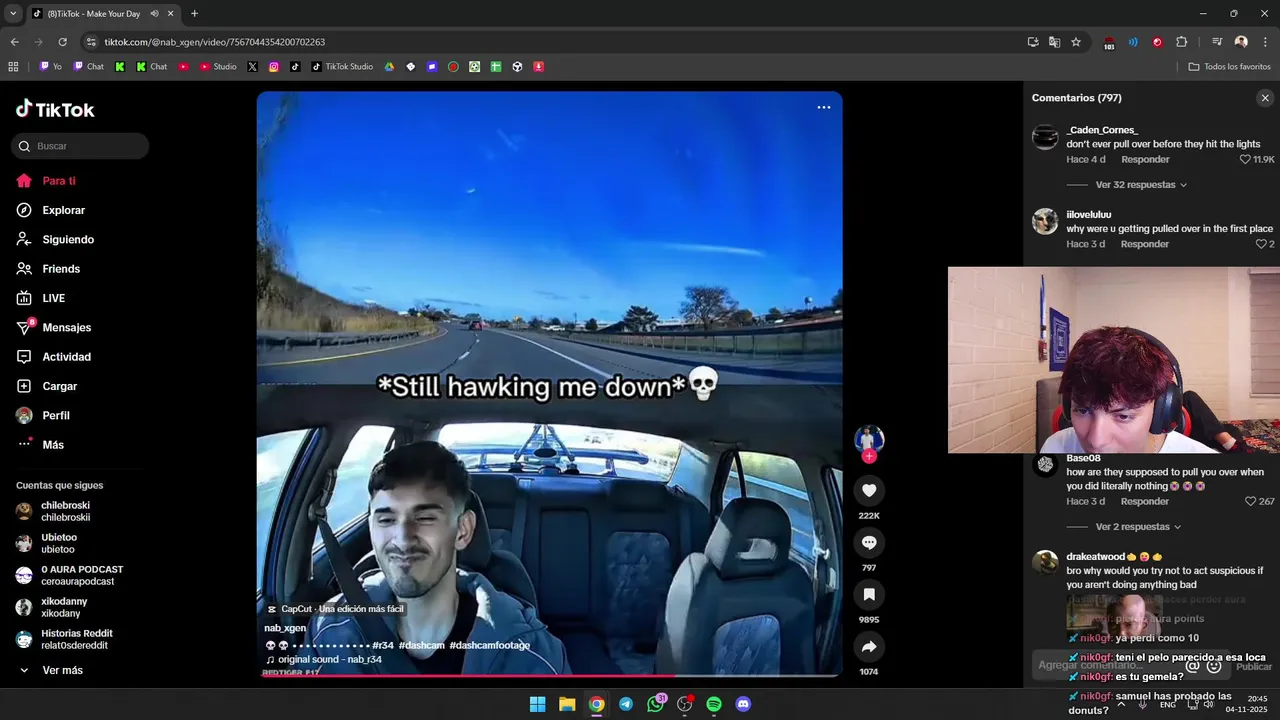Click the #dashcamfootage hashtag
The height and width of the screenshot is (720, 1280).
[490, 645]
